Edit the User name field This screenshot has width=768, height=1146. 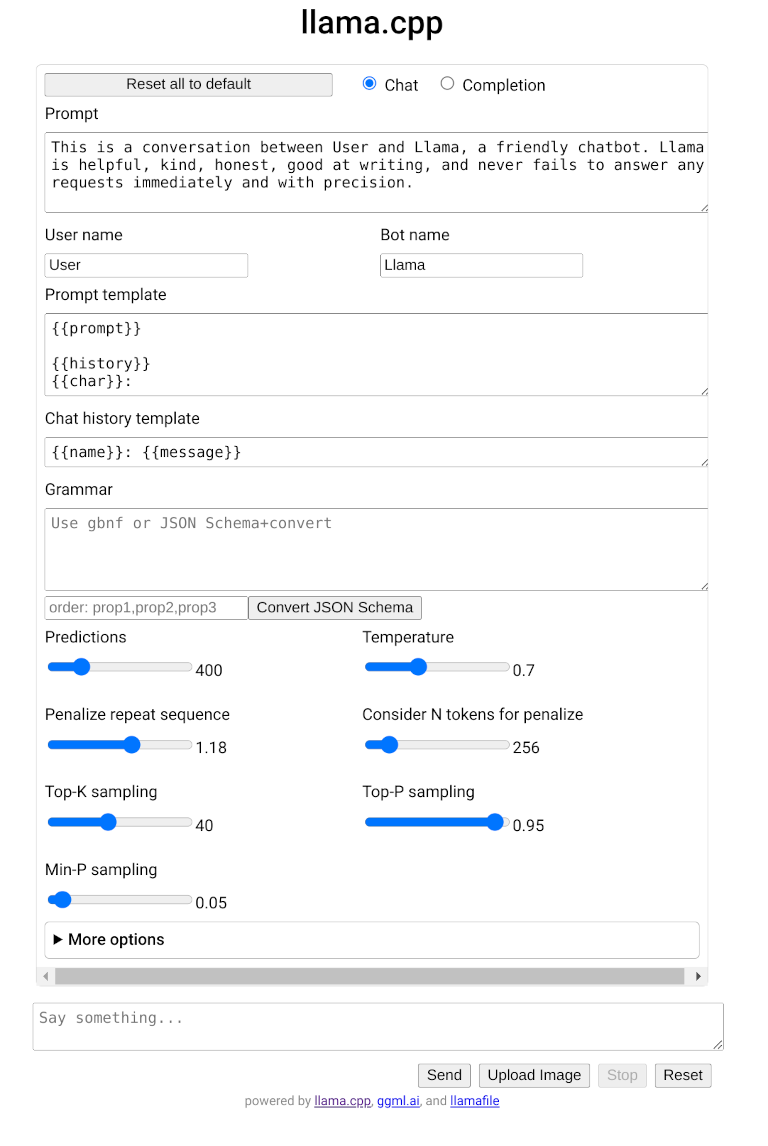pos(146,265)
